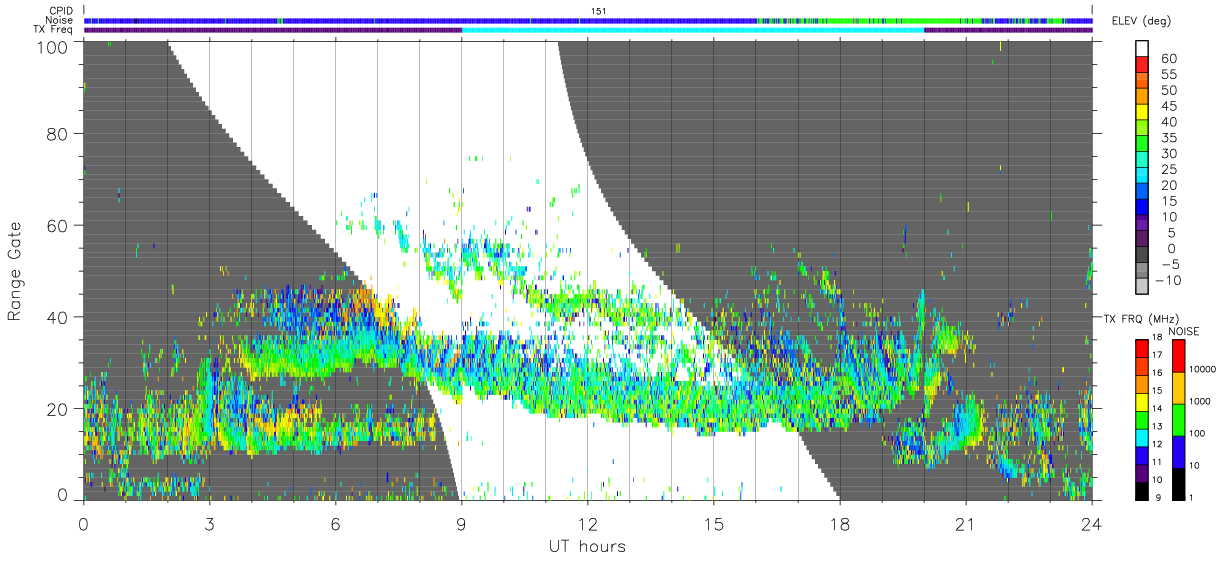Click ELEV color bar label '25'
The width and height of the screenshot is (1228, 567).
1169,169
